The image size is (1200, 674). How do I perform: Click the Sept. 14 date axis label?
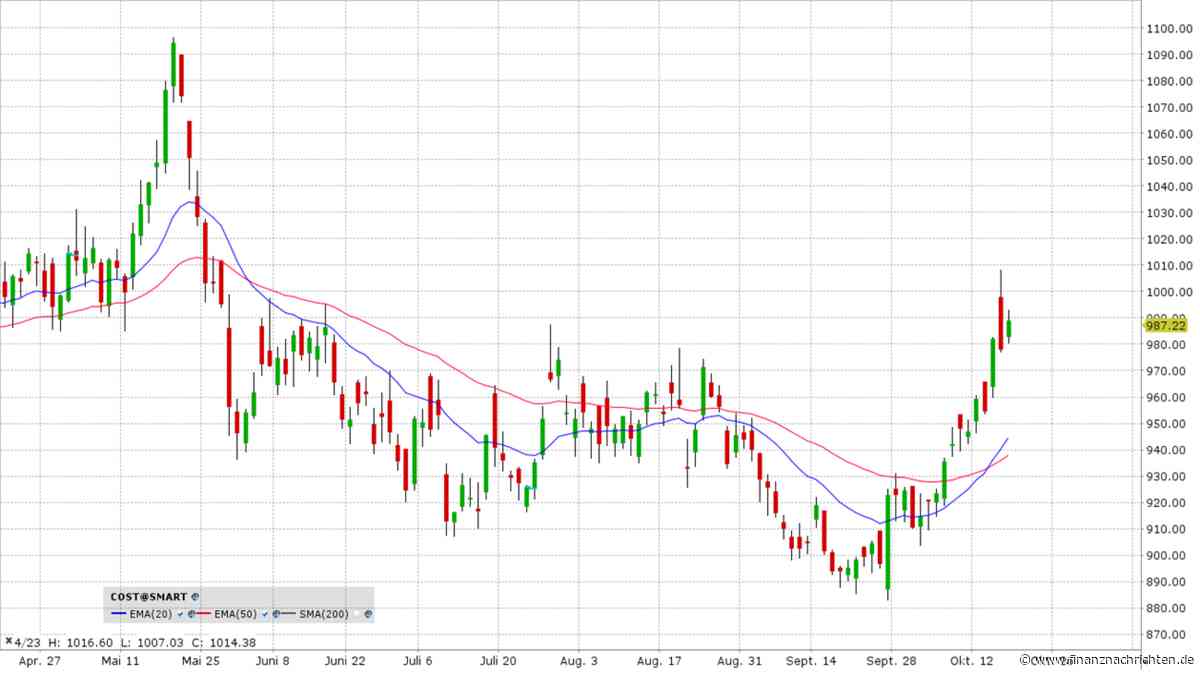click(812, 661)
